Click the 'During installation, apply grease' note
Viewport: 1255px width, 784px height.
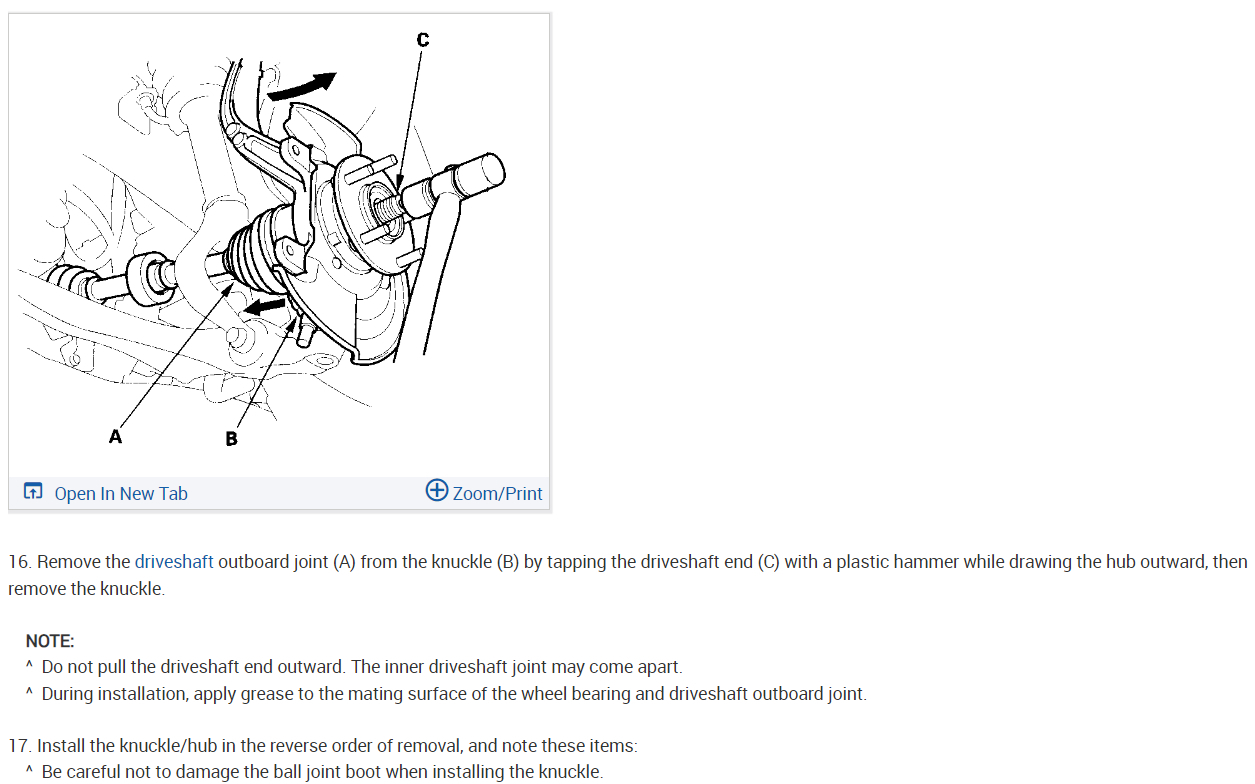click(x=454, y=694)
